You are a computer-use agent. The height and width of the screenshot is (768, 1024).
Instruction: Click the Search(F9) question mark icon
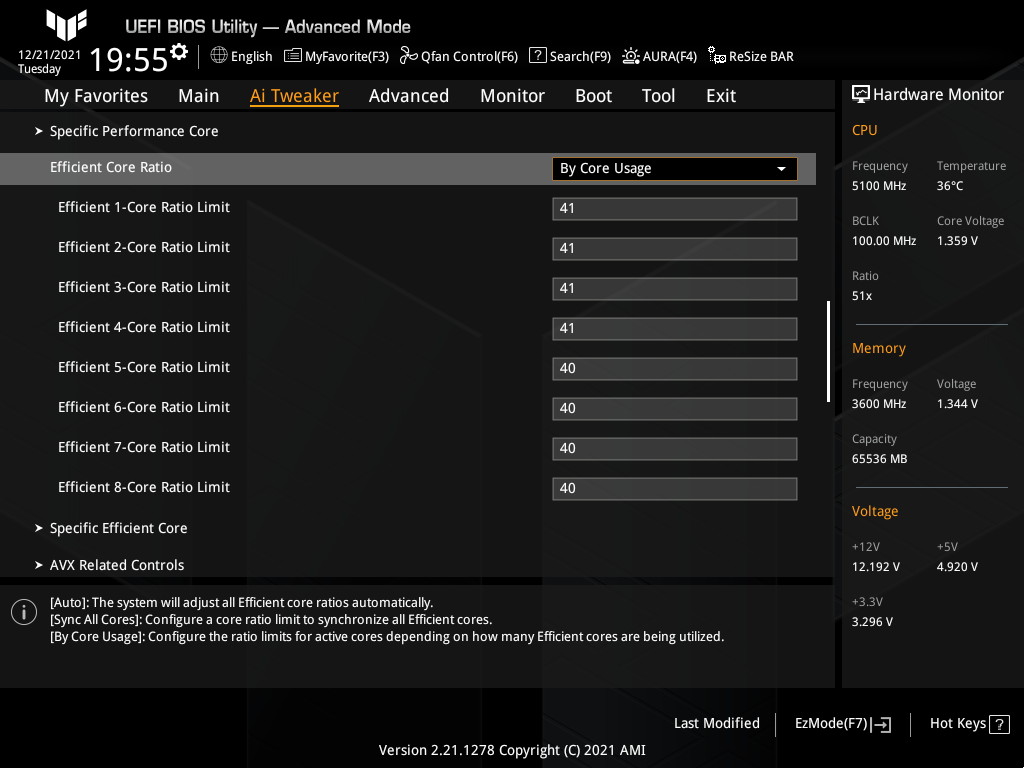(x=538, y=56)
